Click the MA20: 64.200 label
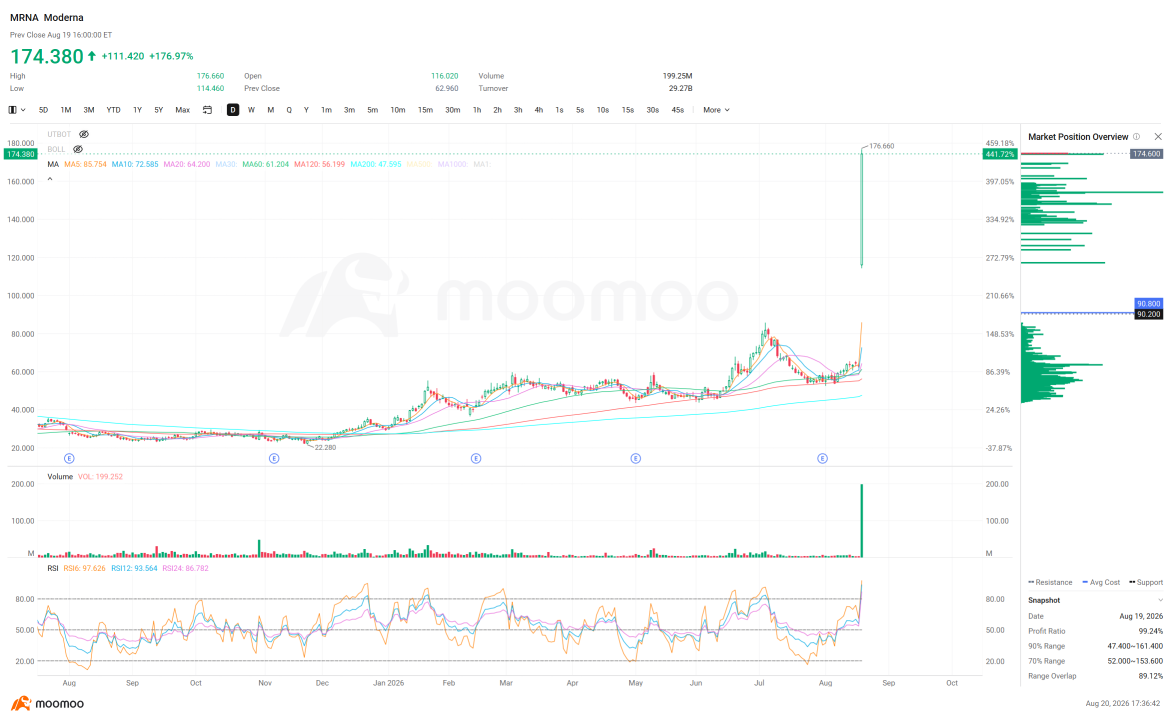The image size is (1171, 720). (187, 164)
